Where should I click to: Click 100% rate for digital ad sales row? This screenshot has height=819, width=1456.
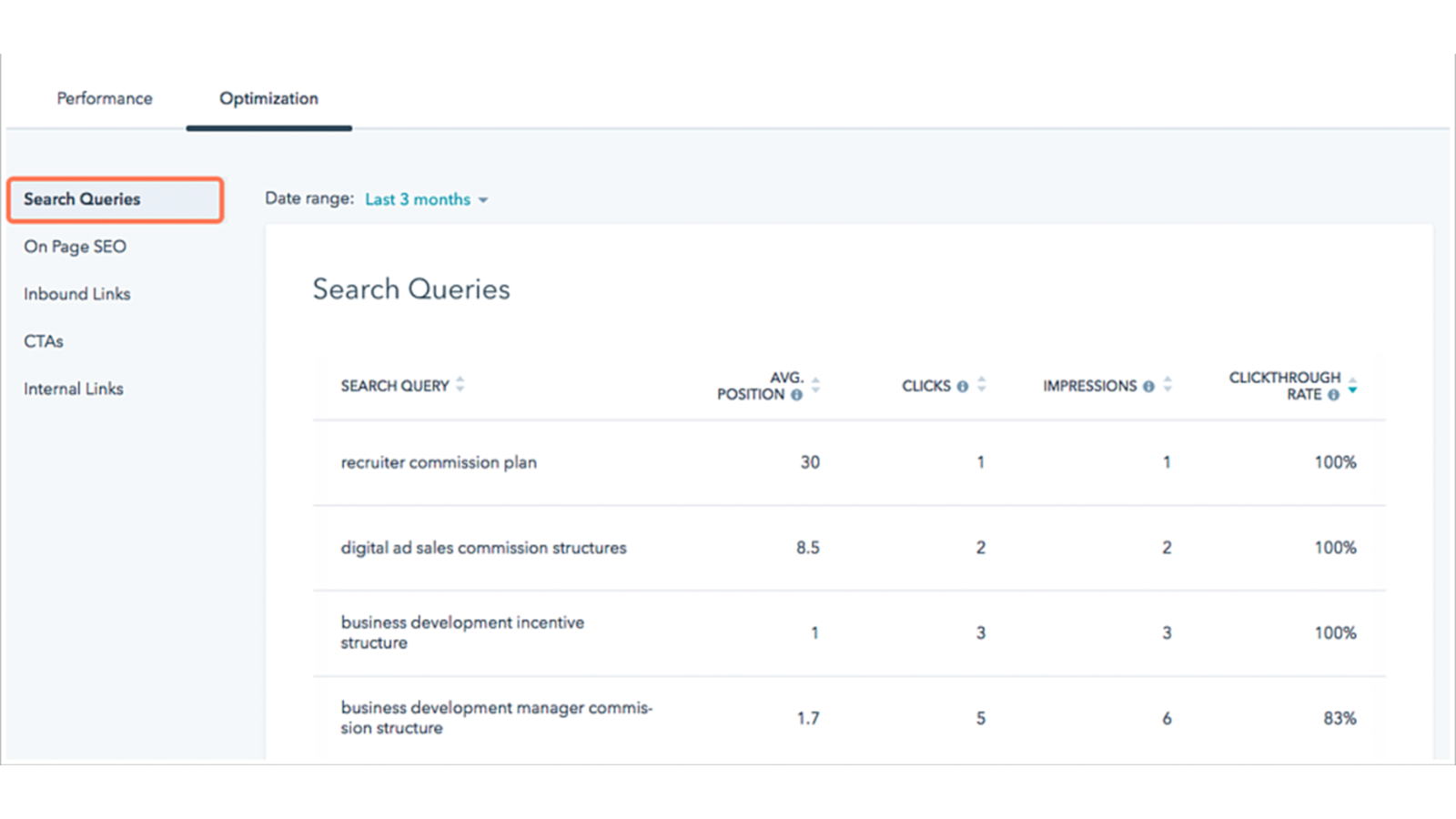[1335, 548]
